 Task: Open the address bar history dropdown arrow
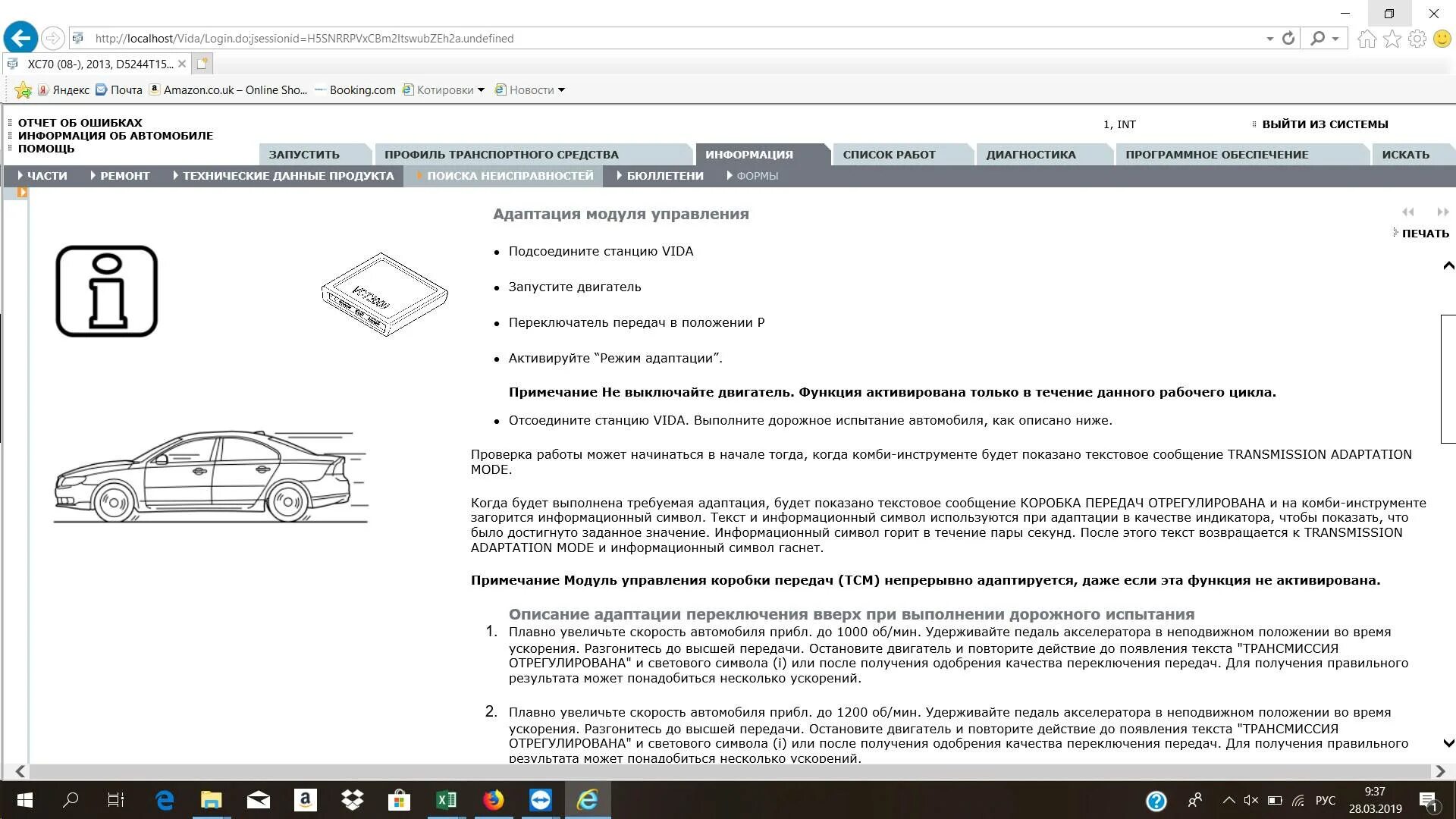pos(1269,39)
